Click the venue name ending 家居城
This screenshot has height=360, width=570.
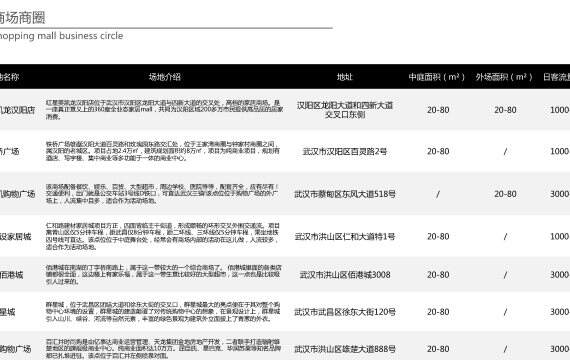(x=16, y=236)
